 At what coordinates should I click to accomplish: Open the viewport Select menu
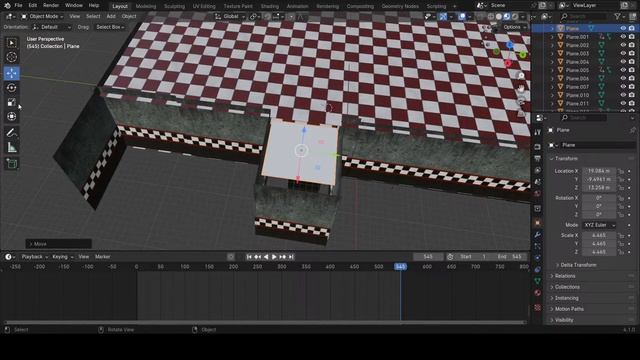93,16
